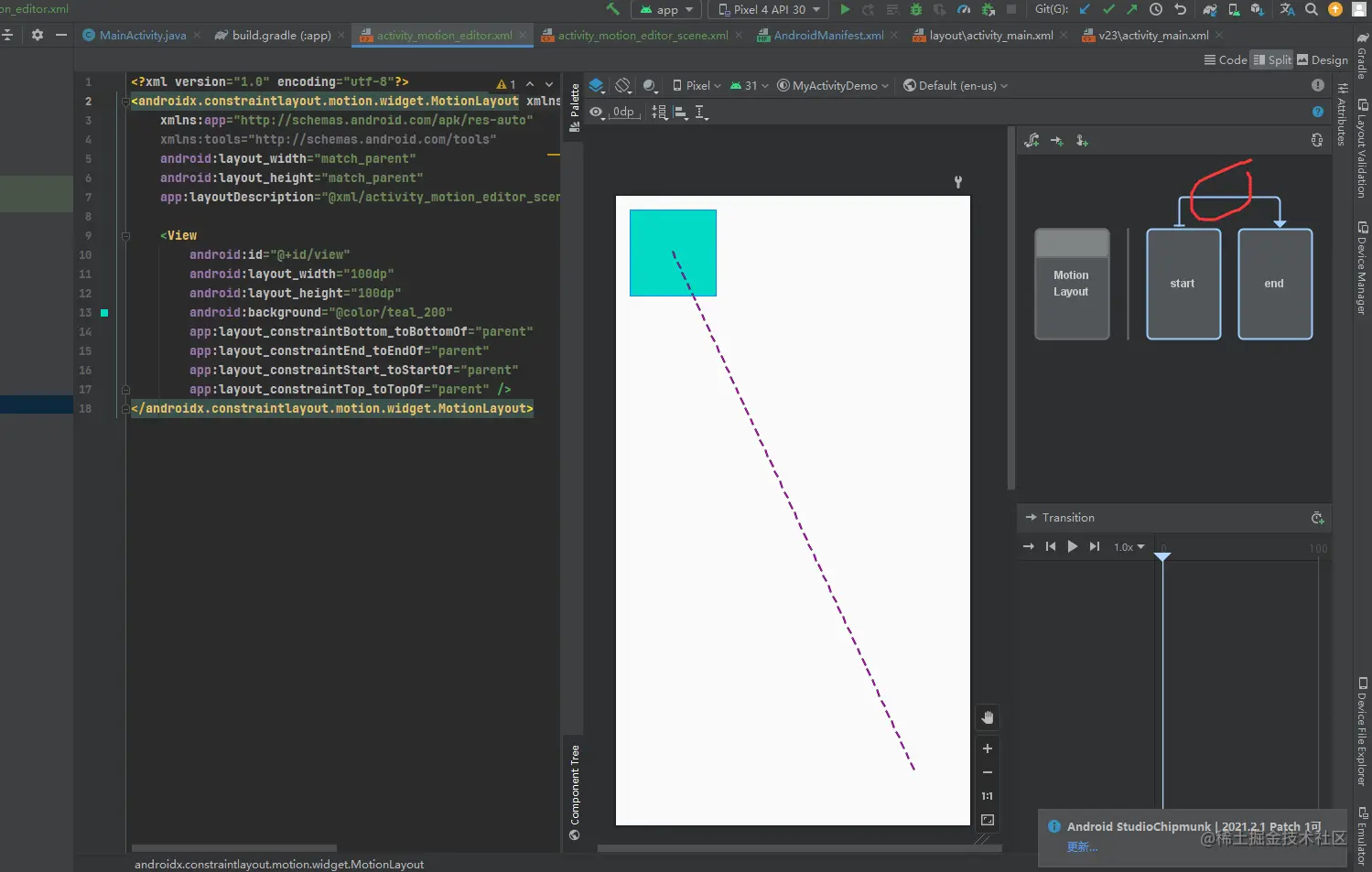Open the profiler gauge icon
1372x872 pixels.
tap(964, 9)
